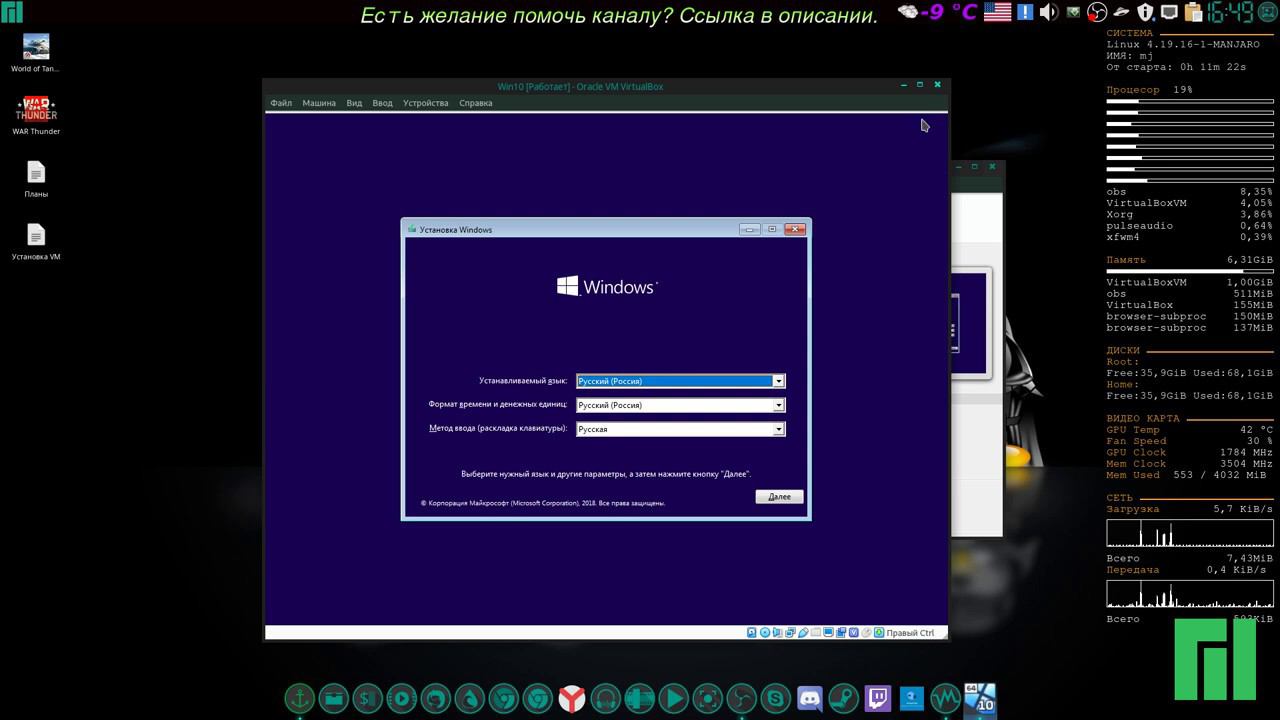Click the audio indicator in VirtualBox status bar
This screenshot has height=720, width=1280.
coord(777,632)
